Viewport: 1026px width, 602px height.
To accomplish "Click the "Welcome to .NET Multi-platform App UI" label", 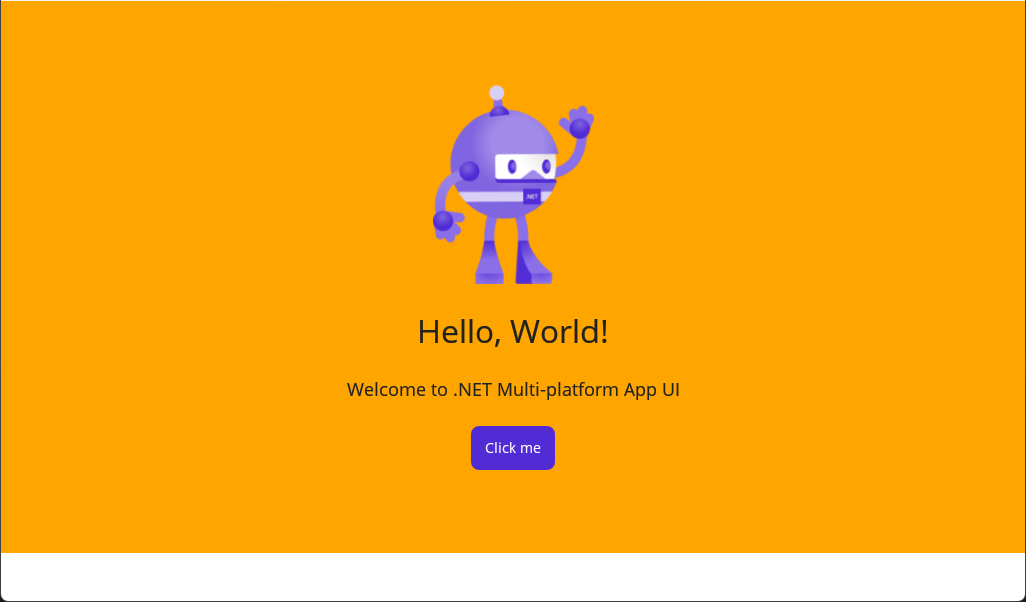I will [x=513, y=389].
